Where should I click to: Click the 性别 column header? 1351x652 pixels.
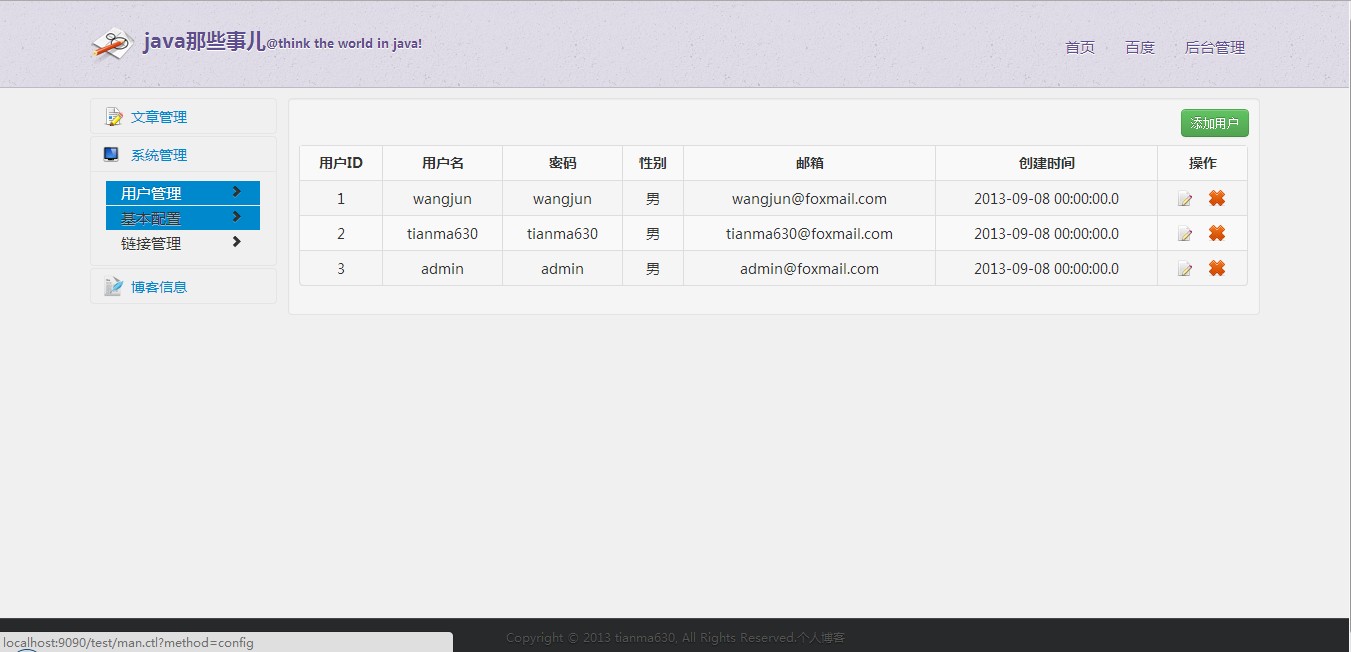click(653, 163)
